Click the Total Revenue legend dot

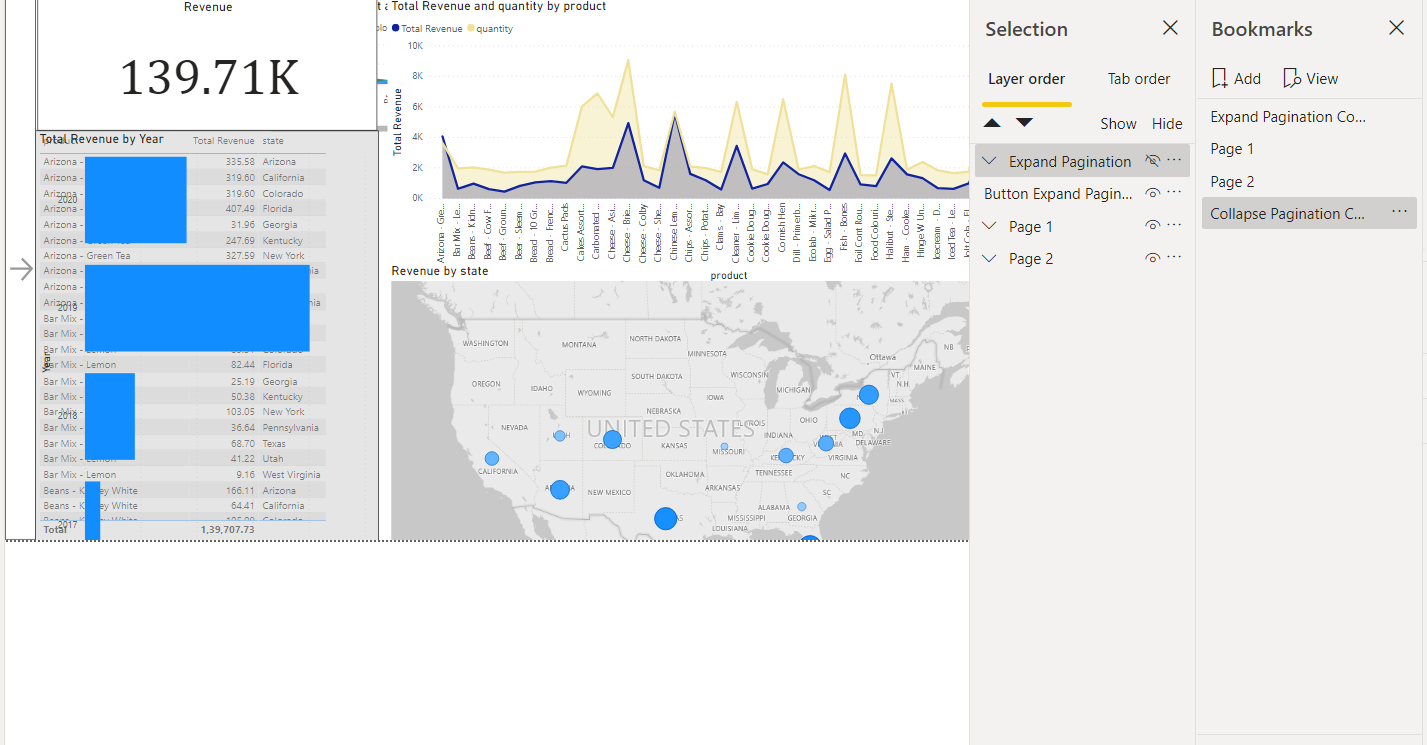pos(396,29)
